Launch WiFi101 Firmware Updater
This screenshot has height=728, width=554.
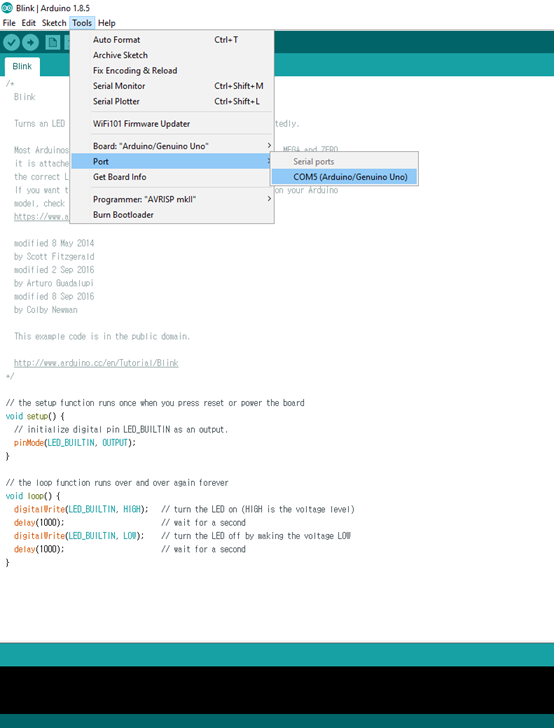click(172, 124)
